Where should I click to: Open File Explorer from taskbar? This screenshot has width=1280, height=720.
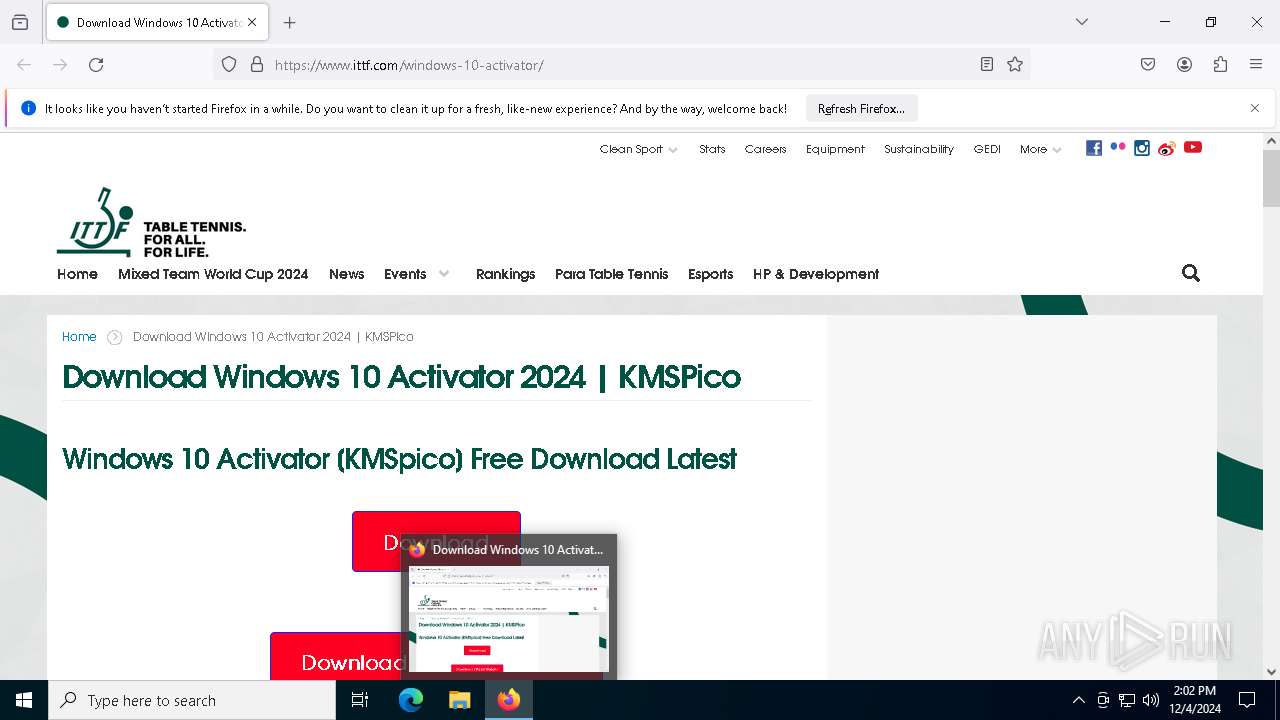pos(460,700)
